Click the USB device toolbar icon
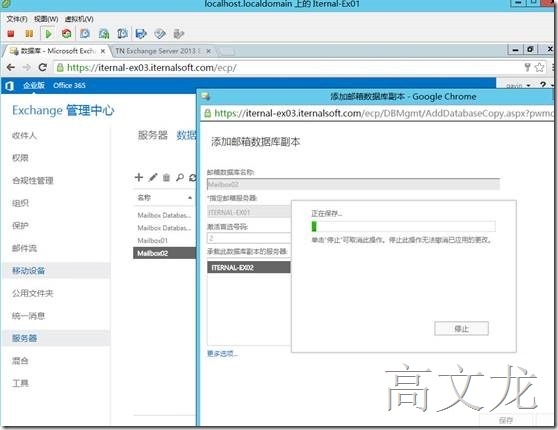 pyautogui.click(x=178, y=34)
